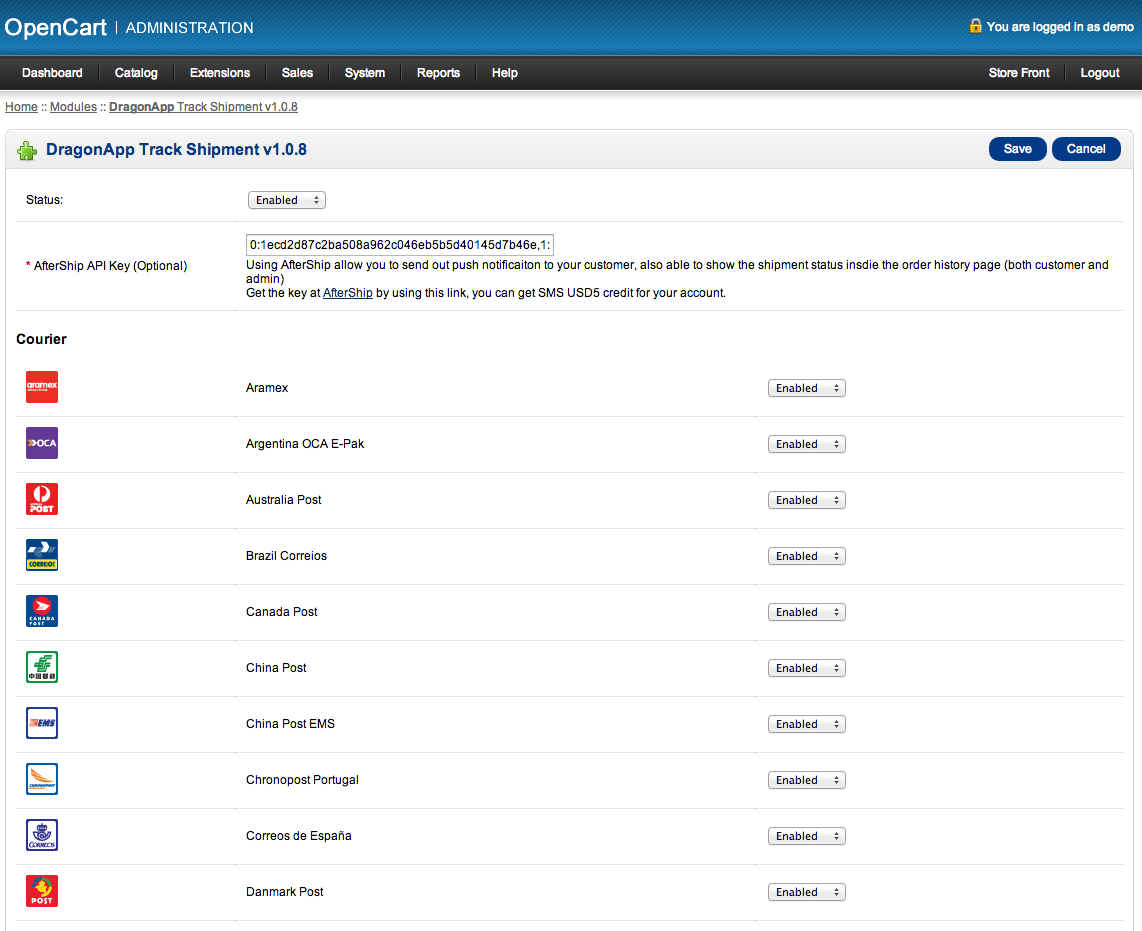The height and width of the screenshot is (931, 1142).
Task: Open the Extensions menu
Action: point(220,73)
